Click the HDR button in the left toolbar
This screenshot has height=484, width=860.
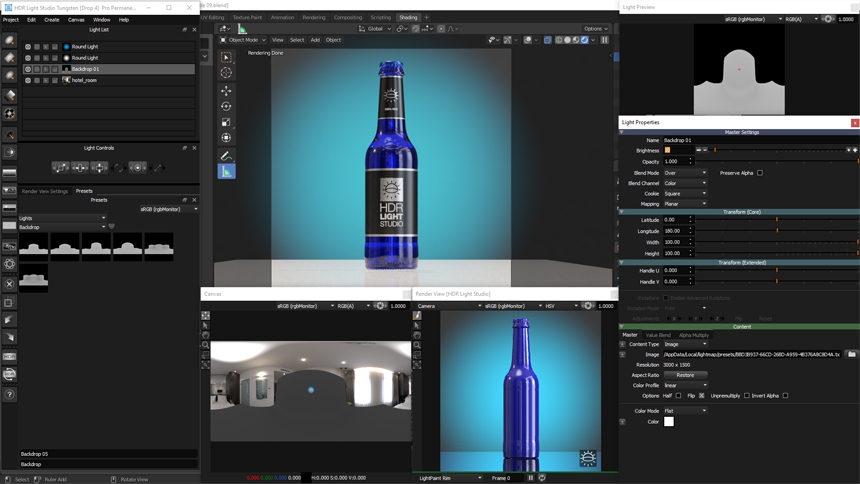point(9,357)
